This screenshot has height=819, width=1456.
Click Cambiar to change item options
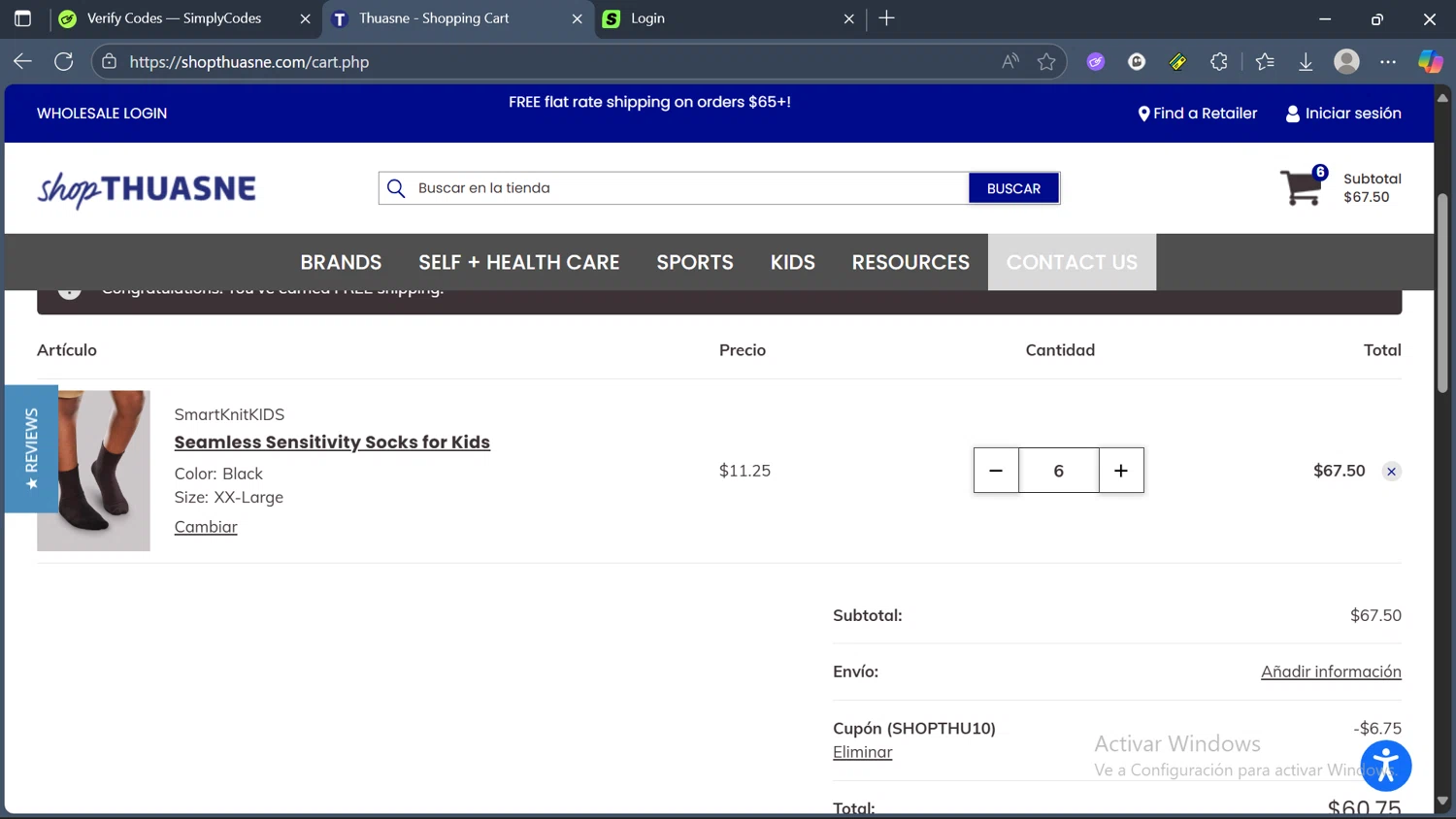tap(206, 527)
